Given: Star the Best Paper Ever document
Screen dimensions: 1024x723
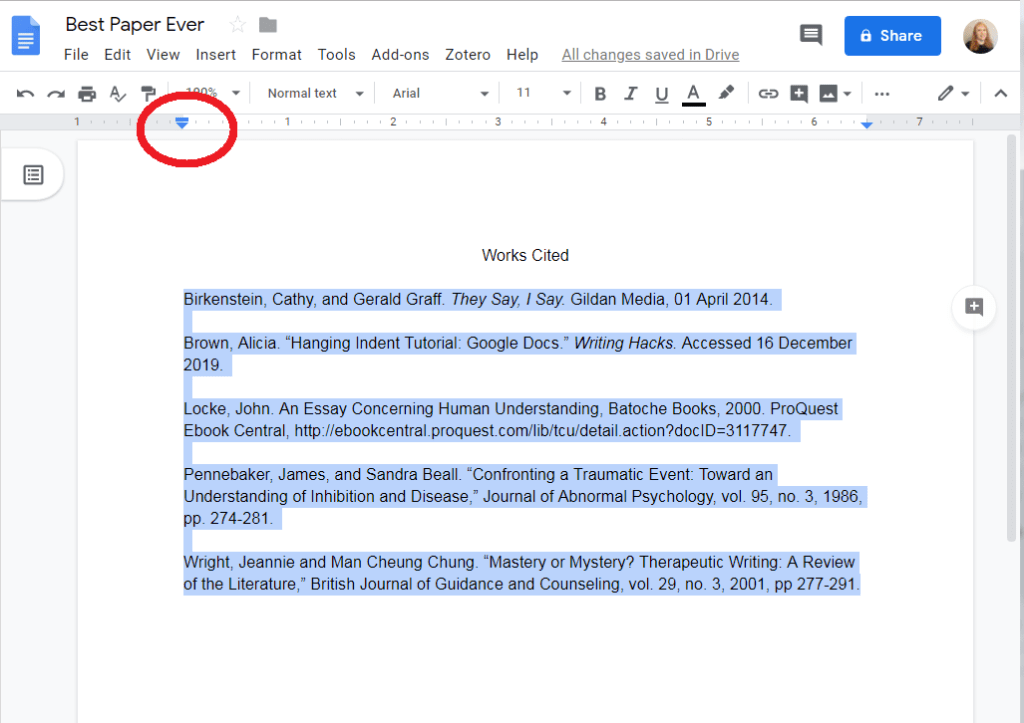Looking at the screenshot, I should pyautogui.click(x=237, y=25).
